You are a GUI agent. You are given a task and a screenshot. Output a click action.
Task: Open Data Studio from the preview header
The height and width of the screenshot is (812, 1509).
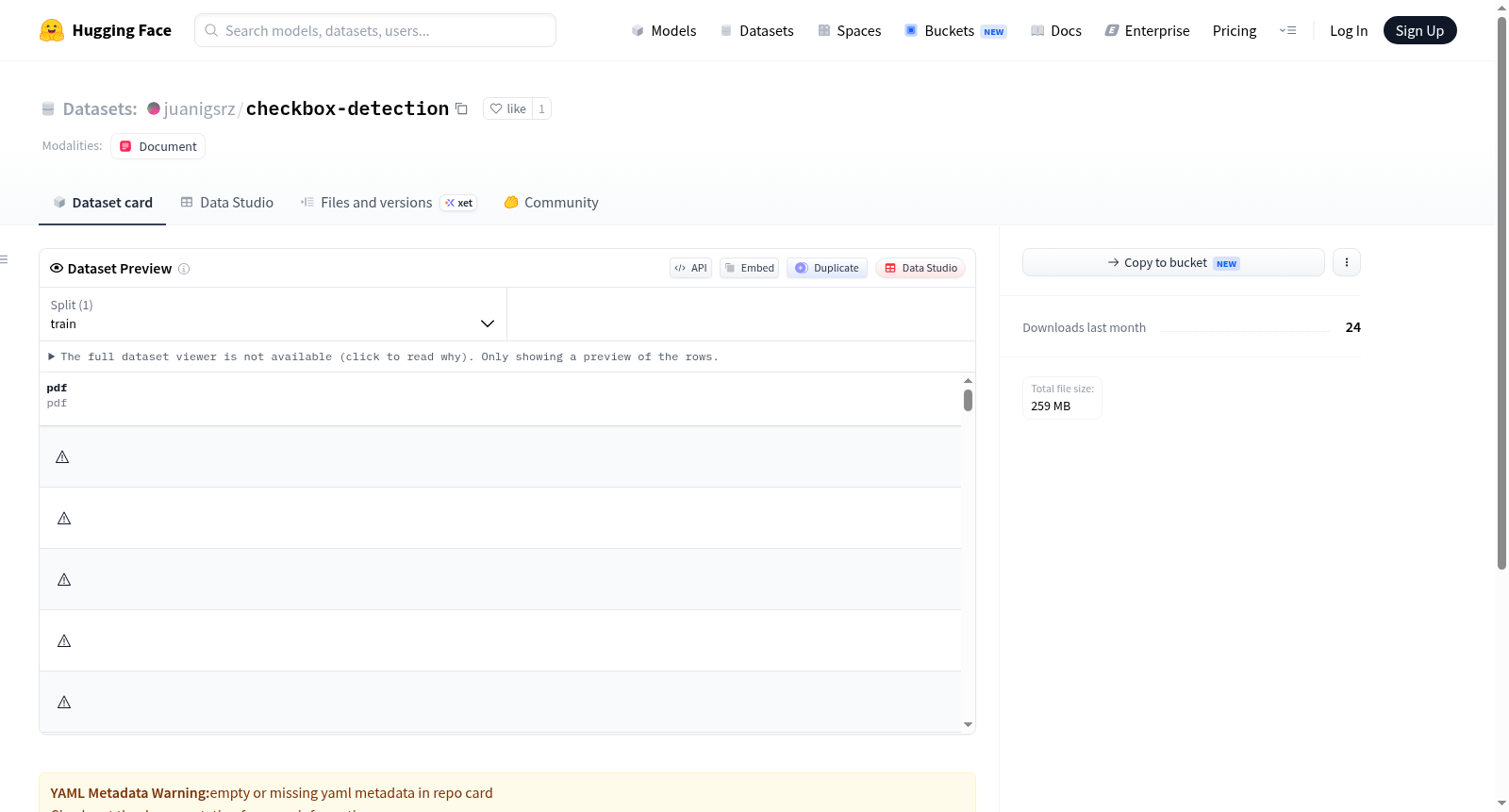tap(920, 268)
